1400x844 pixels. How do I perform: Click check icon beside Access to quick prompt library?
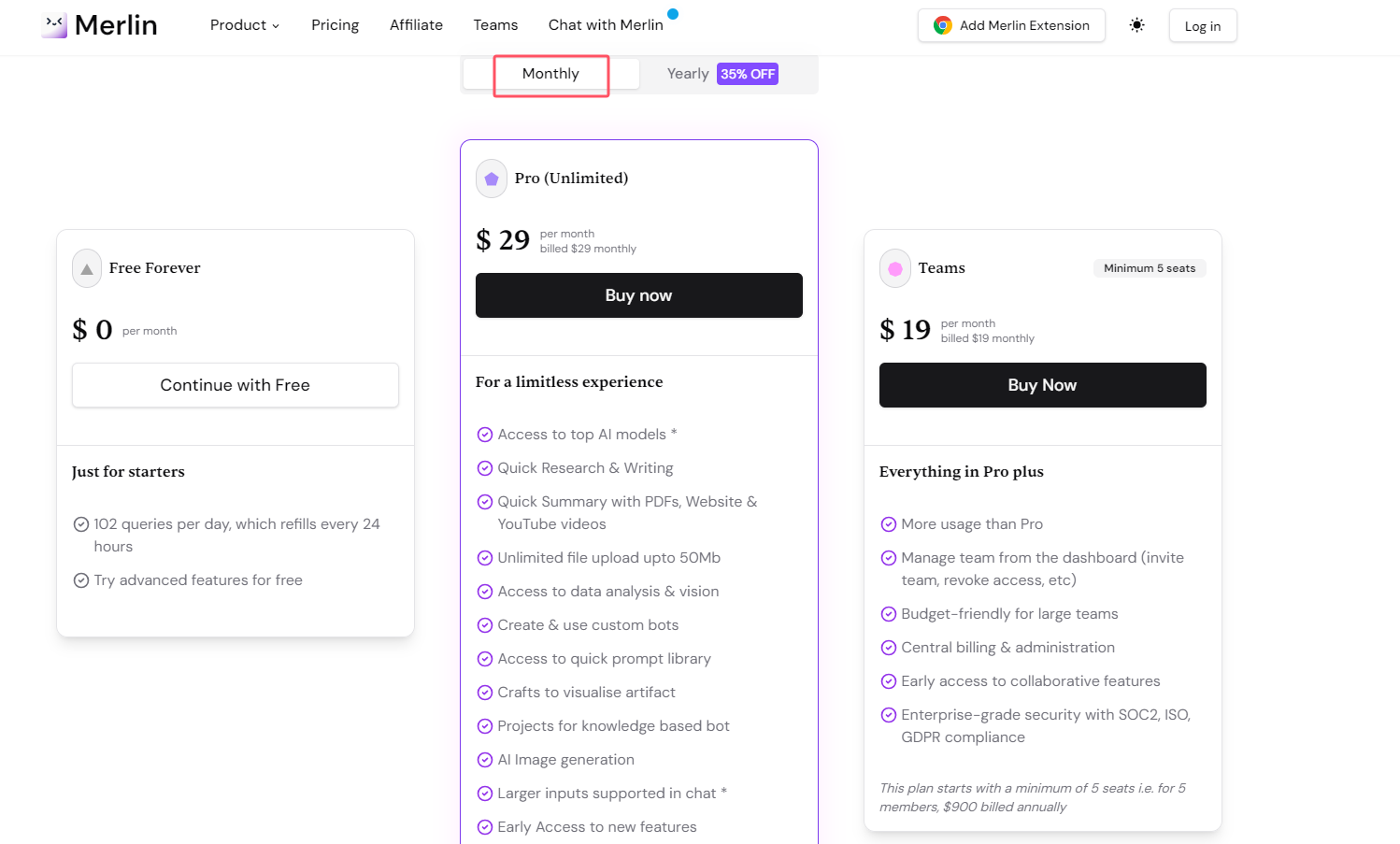pos(485,659)
